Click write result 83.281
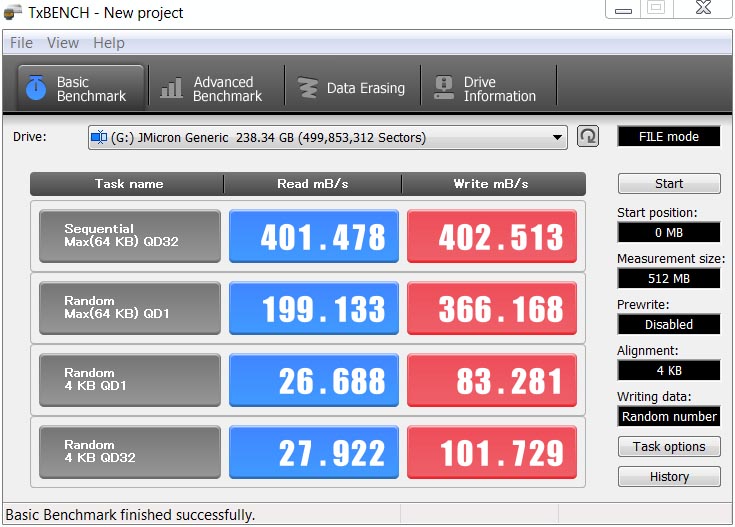Viewport: 735px width, 527px height. pyautogui.click(x=492, y=380)
